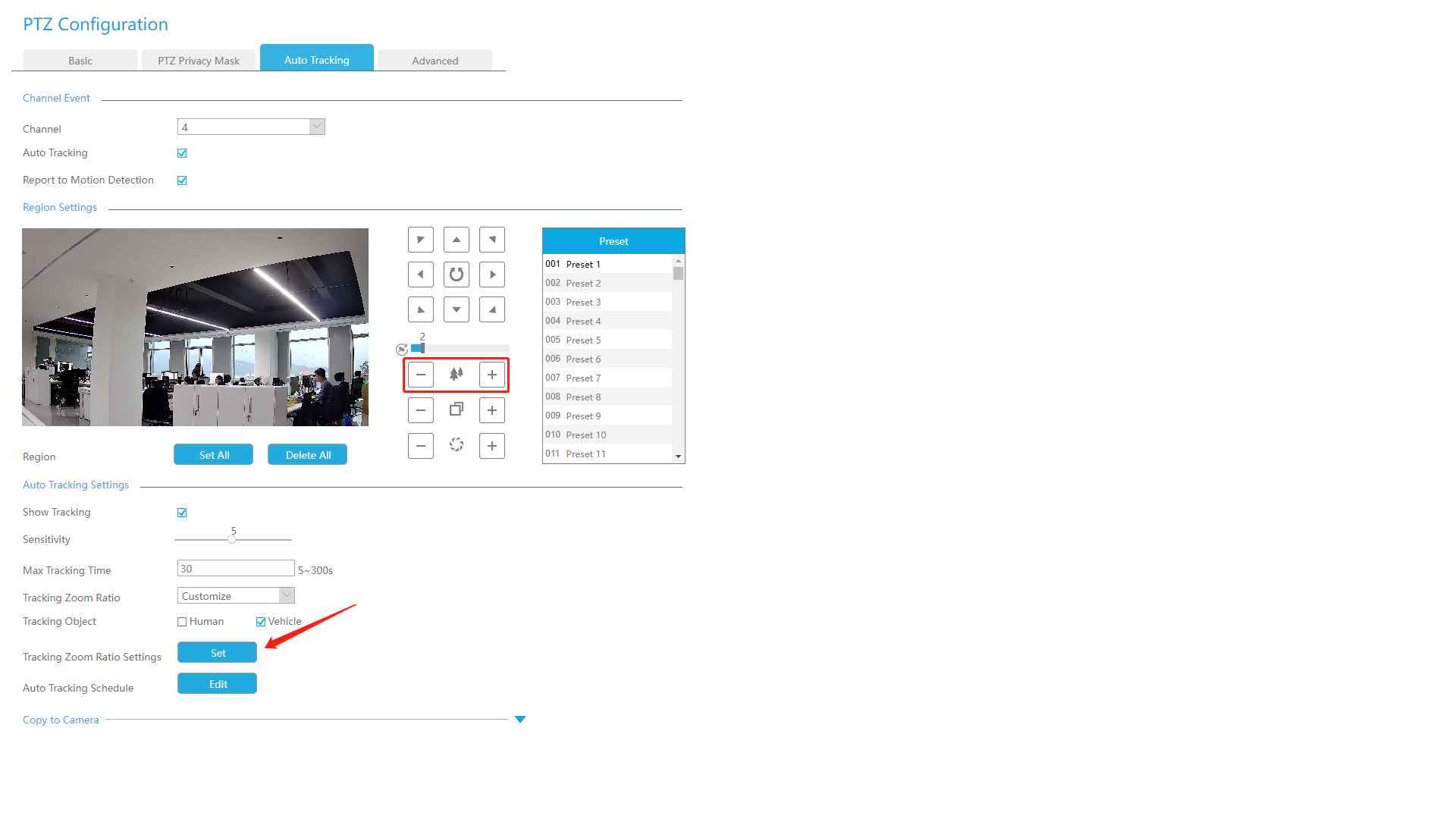Click the auto home rotate icon
1456x819 pixels.
point(457,275)
